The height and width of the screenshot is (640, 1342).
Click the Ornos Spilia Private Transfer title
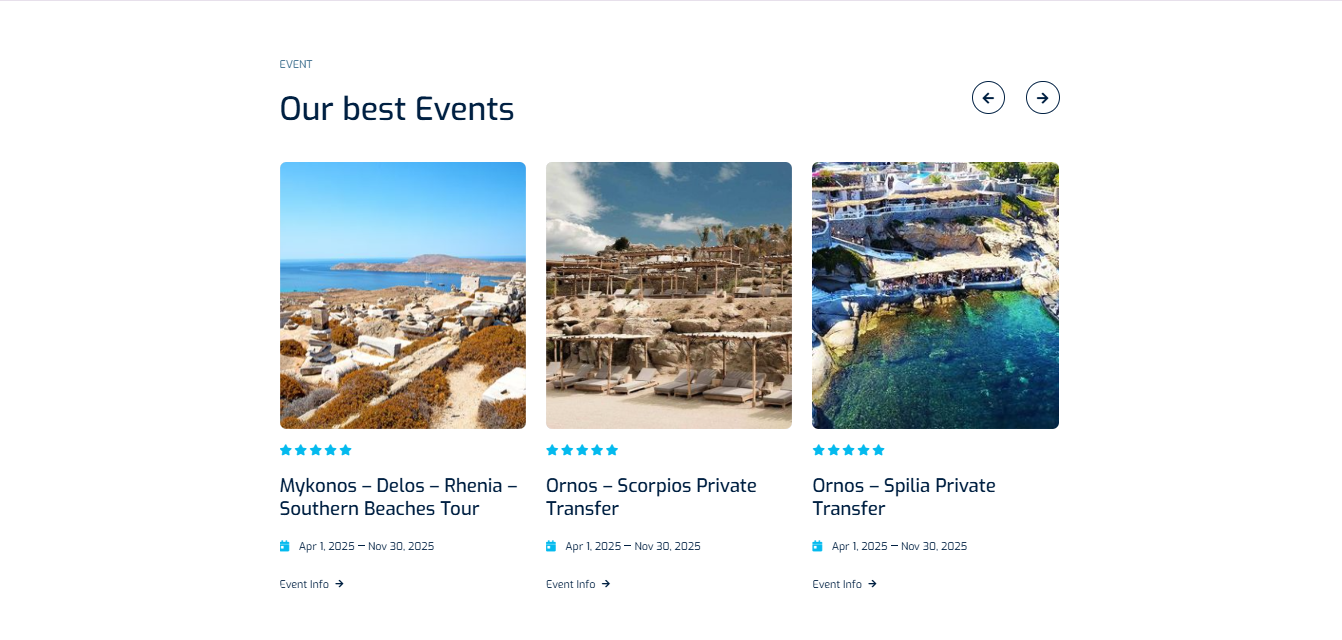904,496
